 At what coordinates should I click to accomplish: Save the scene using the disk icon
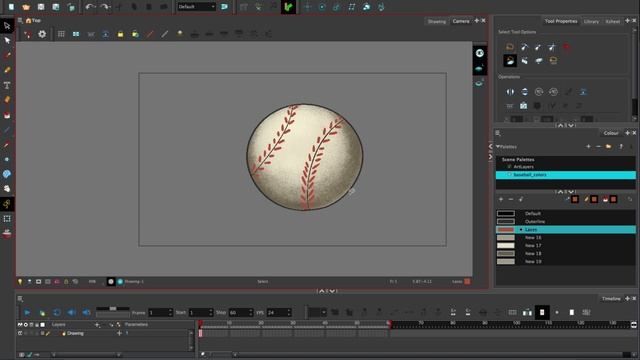(41, 7)
